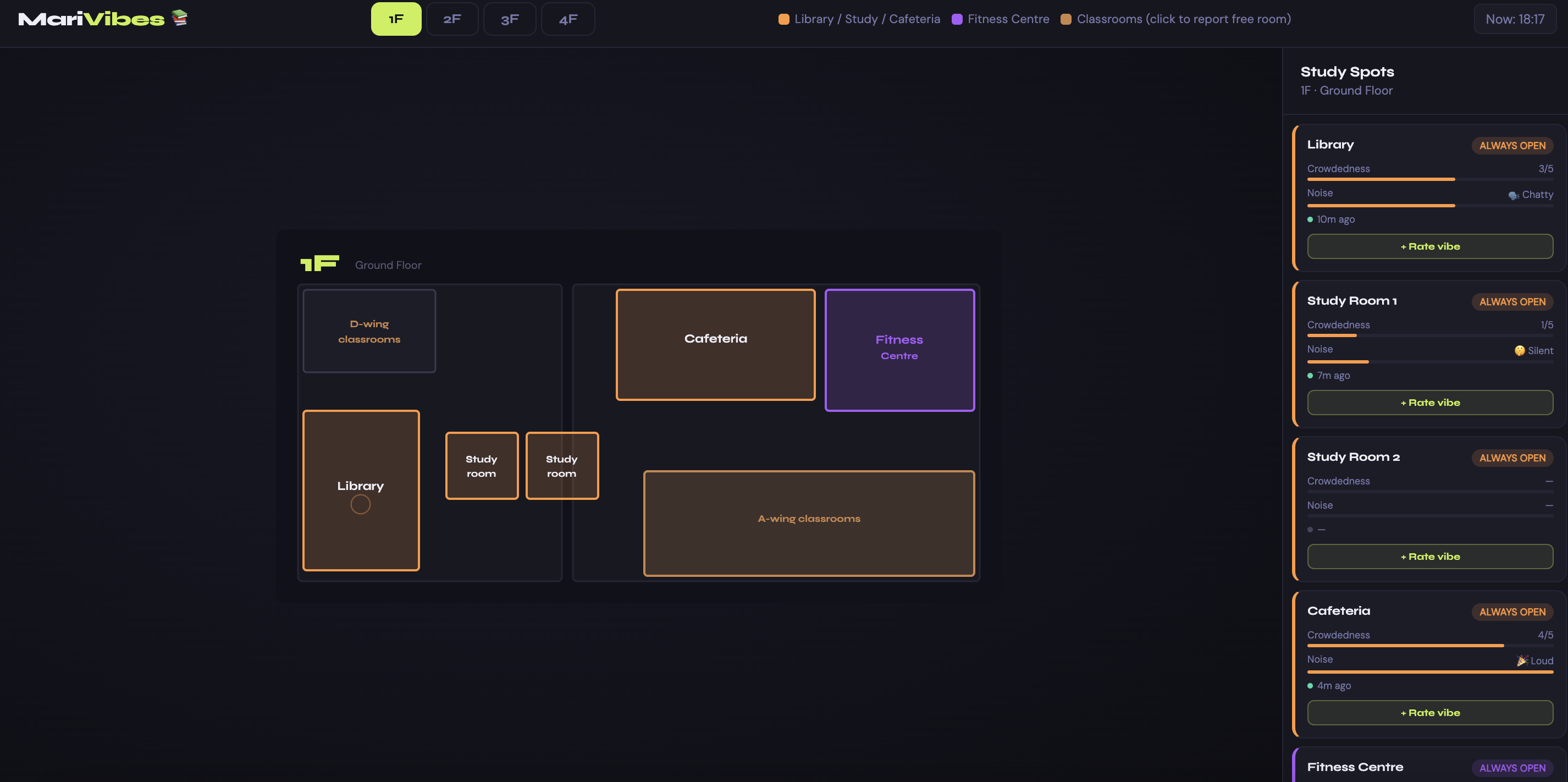Select the A-wing classrooms block on map
The width and height of the screenshot is (1568, 782).
point(808,522)
